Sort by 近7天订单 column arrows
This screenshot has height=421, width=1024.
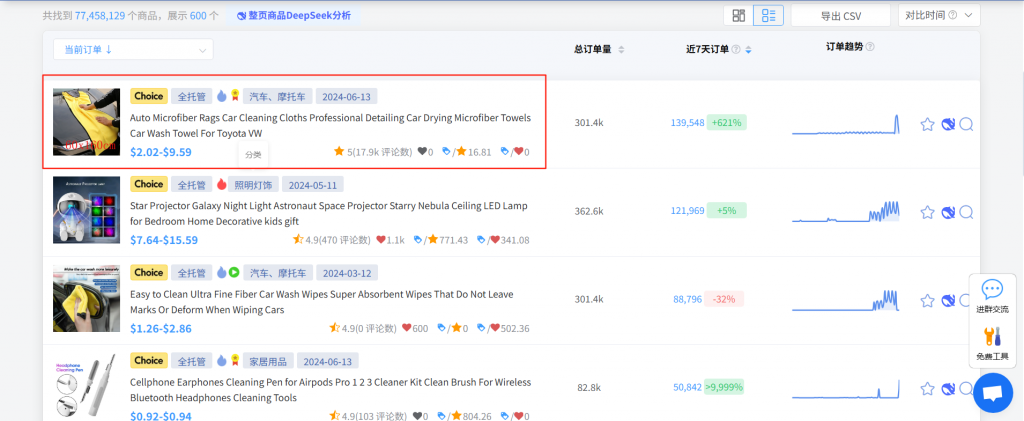tap(748, 50)
